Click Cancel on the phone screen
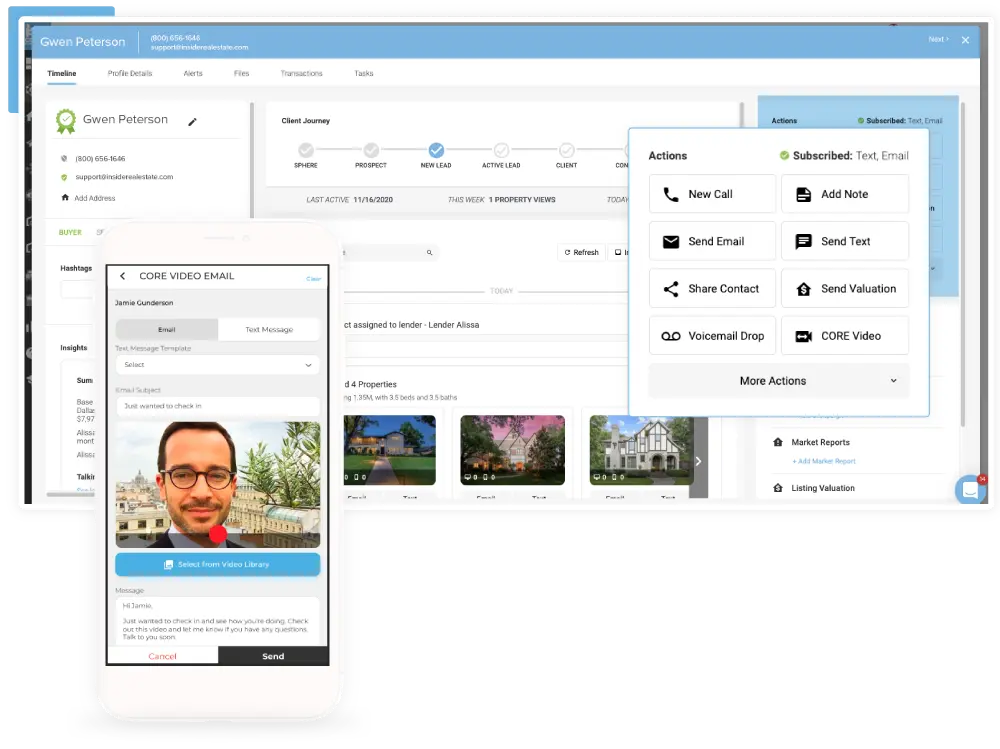 pos(163,656)
